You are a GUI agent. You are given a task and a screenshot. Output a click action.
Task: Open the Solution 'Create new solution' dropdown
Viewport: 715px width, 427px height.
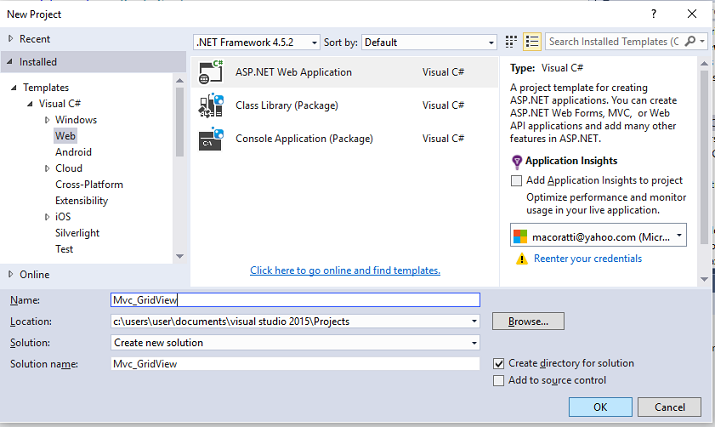[x=474, y=343]
